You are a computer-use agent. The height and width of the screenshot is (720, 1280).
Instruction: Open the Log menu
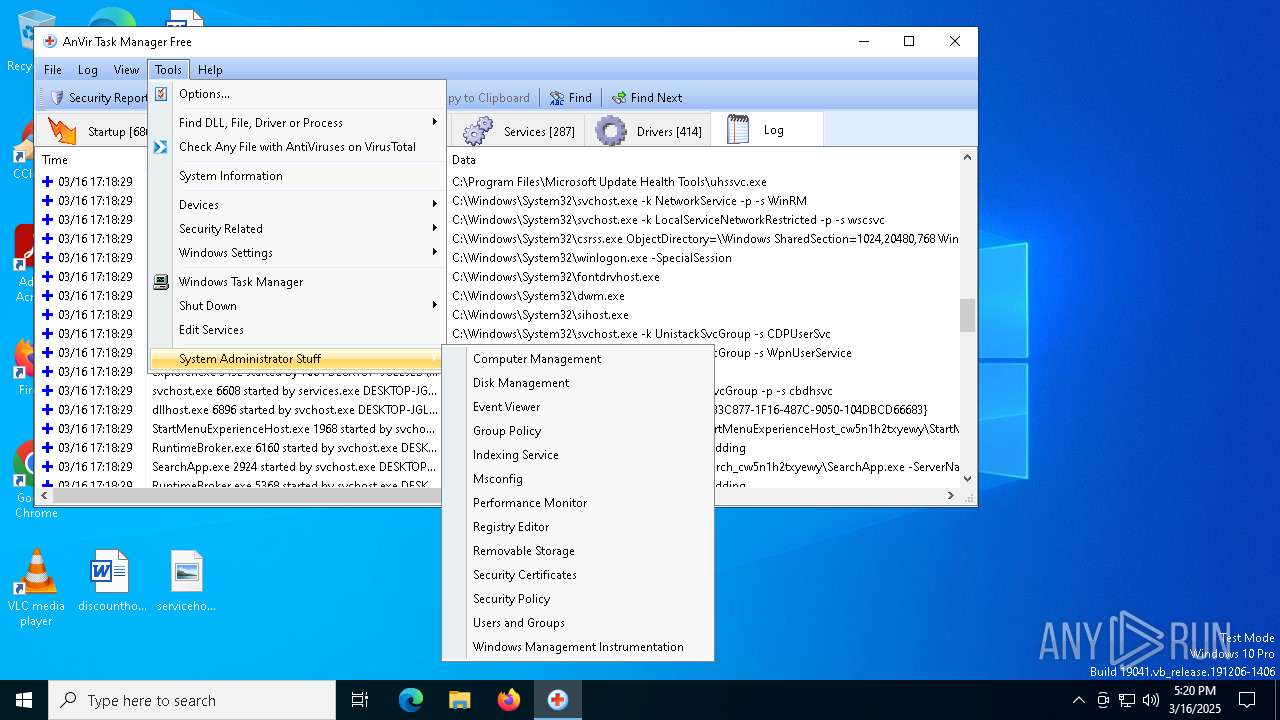pyautogui.click(x=88, y=70)
